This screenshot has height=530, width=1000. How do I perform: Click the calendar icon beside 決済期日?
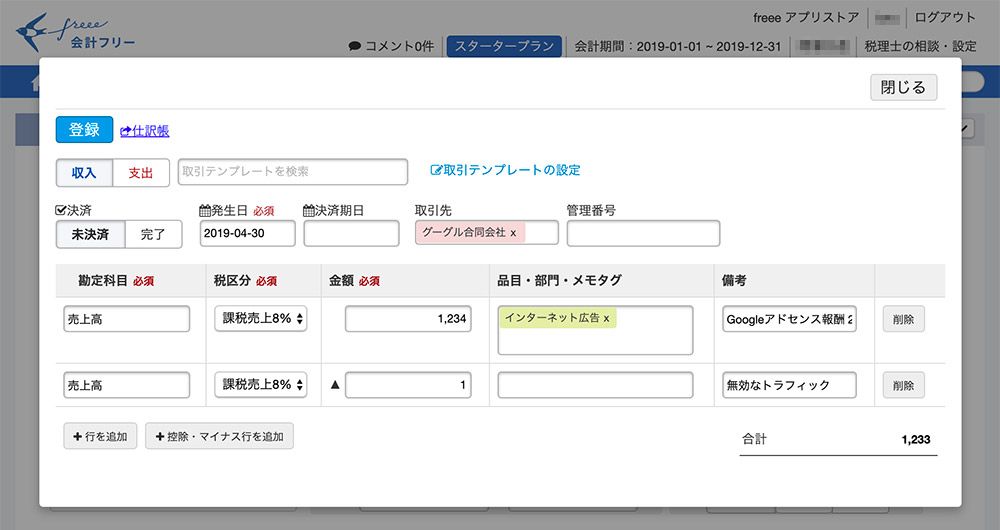click(x=309, y=210)
